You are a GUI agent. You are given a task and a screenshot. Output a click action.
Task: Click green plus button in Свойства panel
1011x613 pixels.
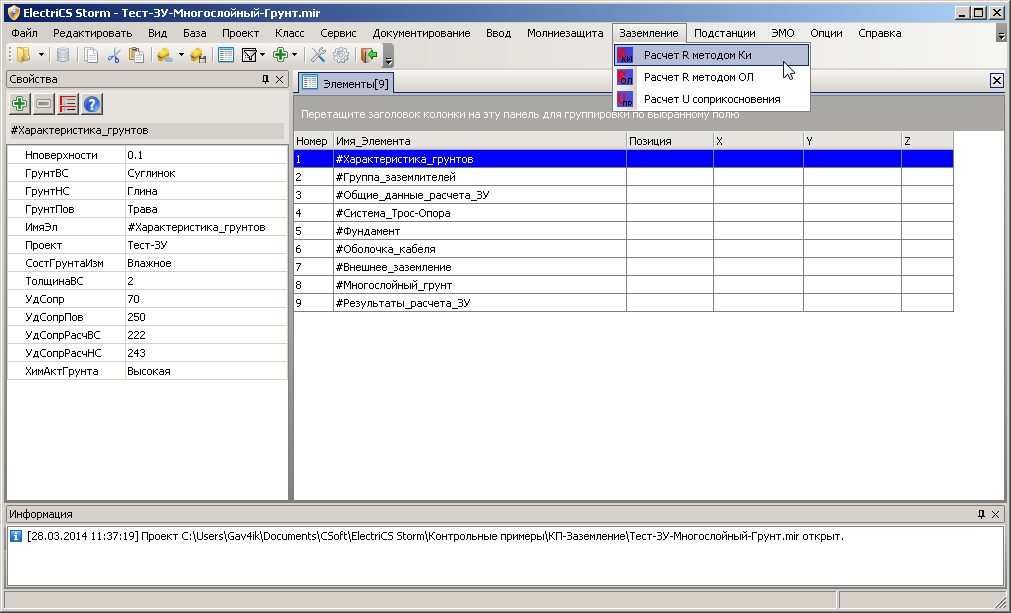click(19, 103)
